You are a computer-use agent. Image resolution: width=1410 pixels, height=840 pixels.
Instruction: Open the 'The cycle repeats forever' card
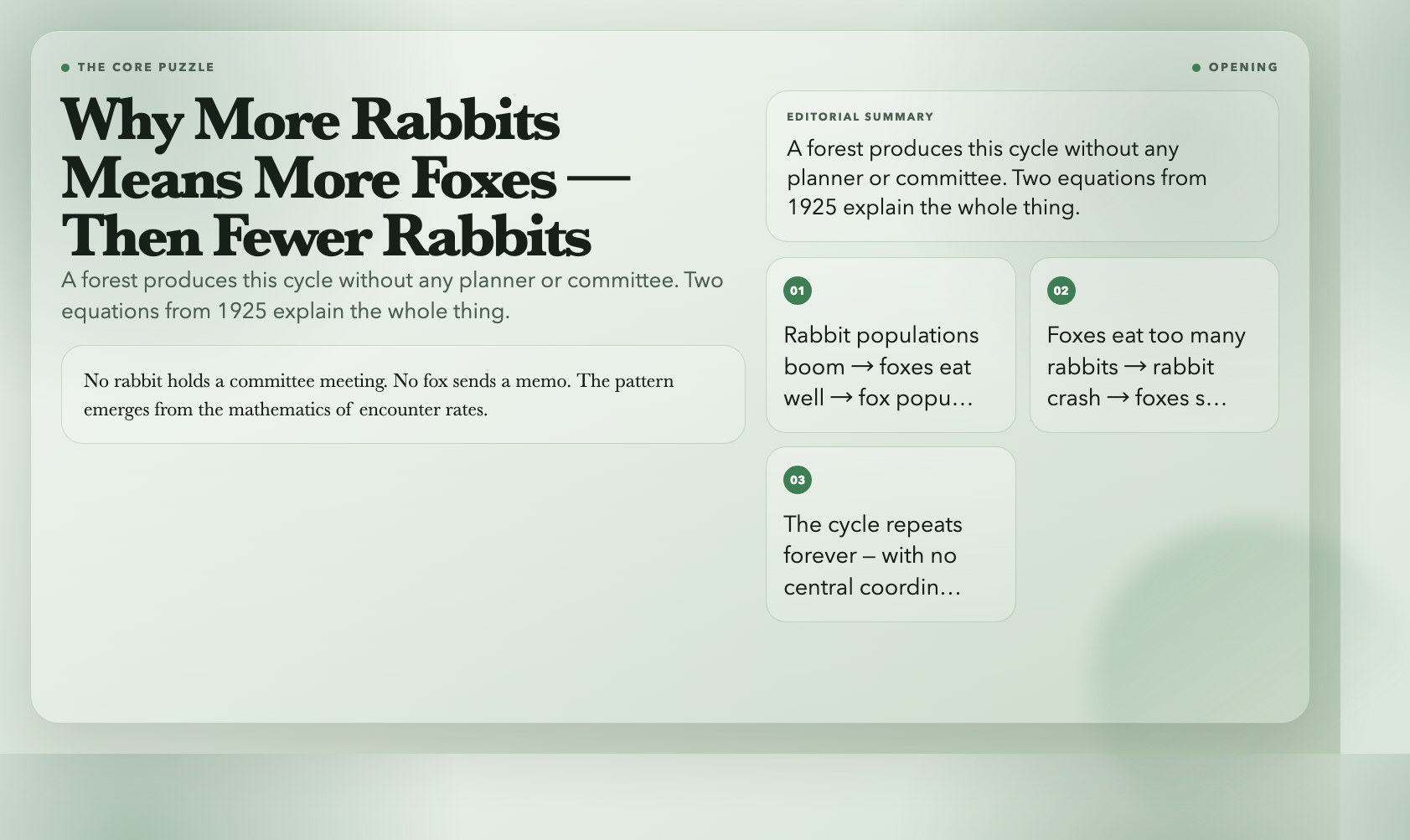(x=891, y=534)
